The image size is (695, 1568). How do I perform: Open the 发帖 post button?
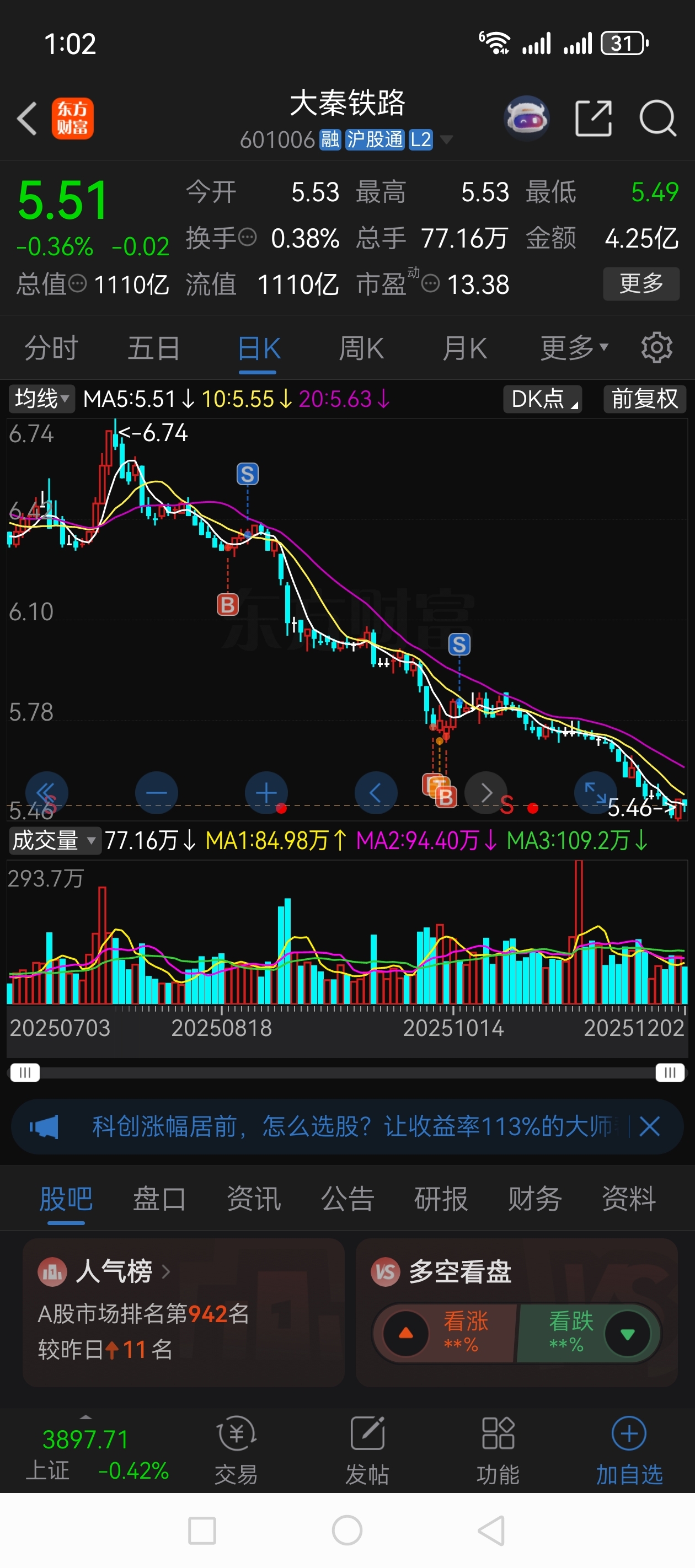[x=367, y=1451]
